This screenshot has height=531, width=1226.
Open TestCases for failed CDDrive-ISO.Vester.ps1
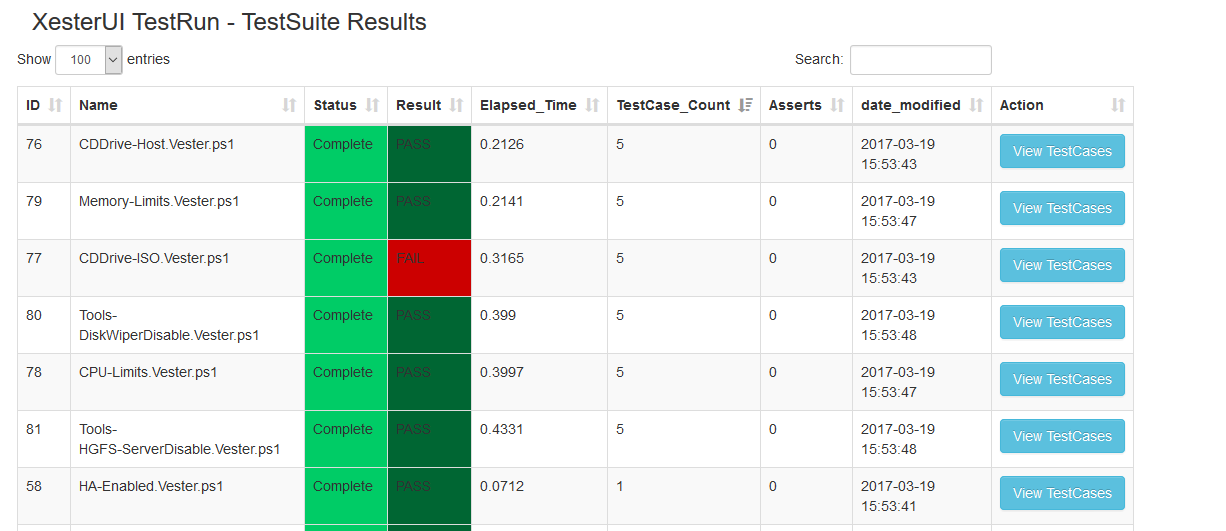[1062, 266]
